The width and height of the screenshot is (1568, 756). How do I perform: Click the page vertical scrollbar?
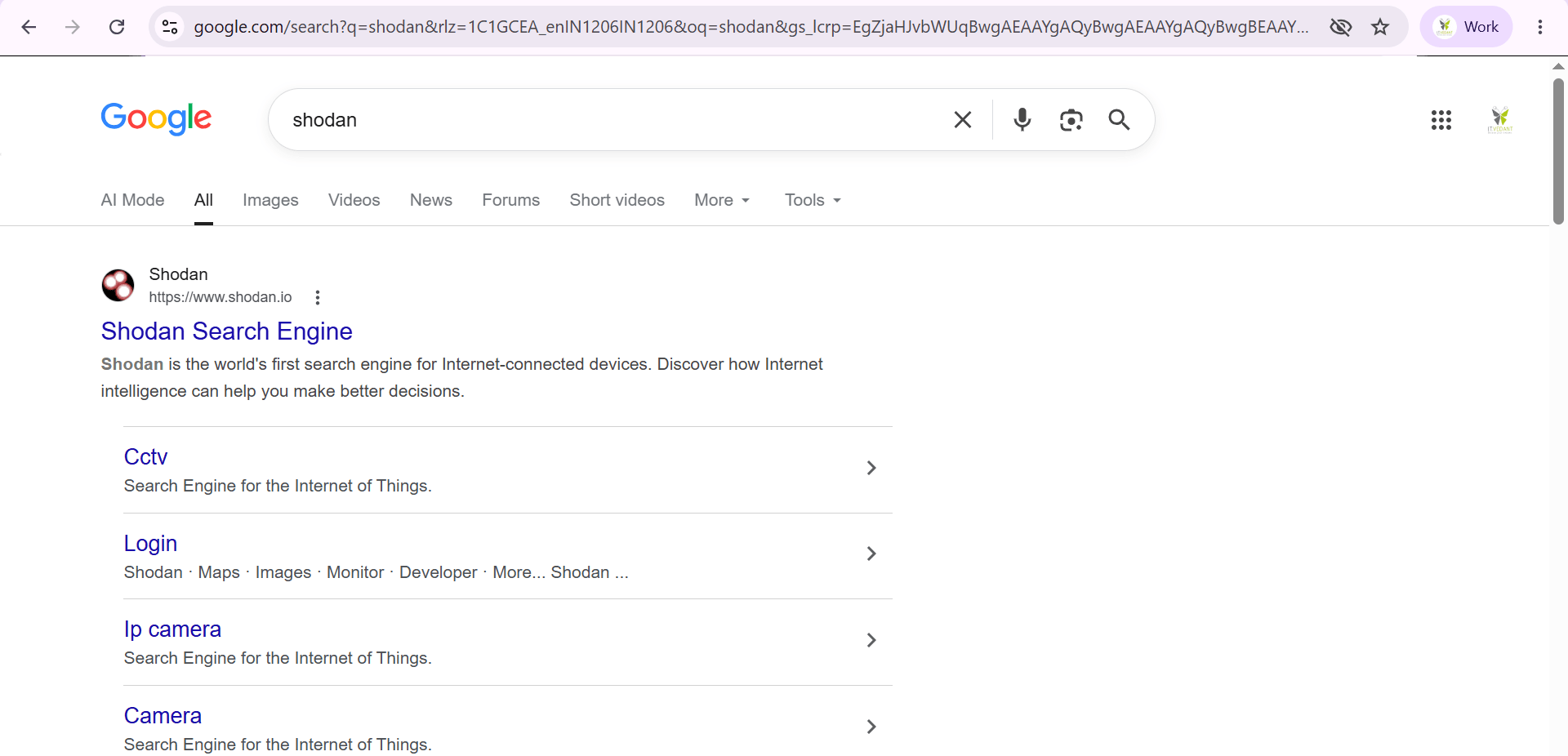point(1558,151)
